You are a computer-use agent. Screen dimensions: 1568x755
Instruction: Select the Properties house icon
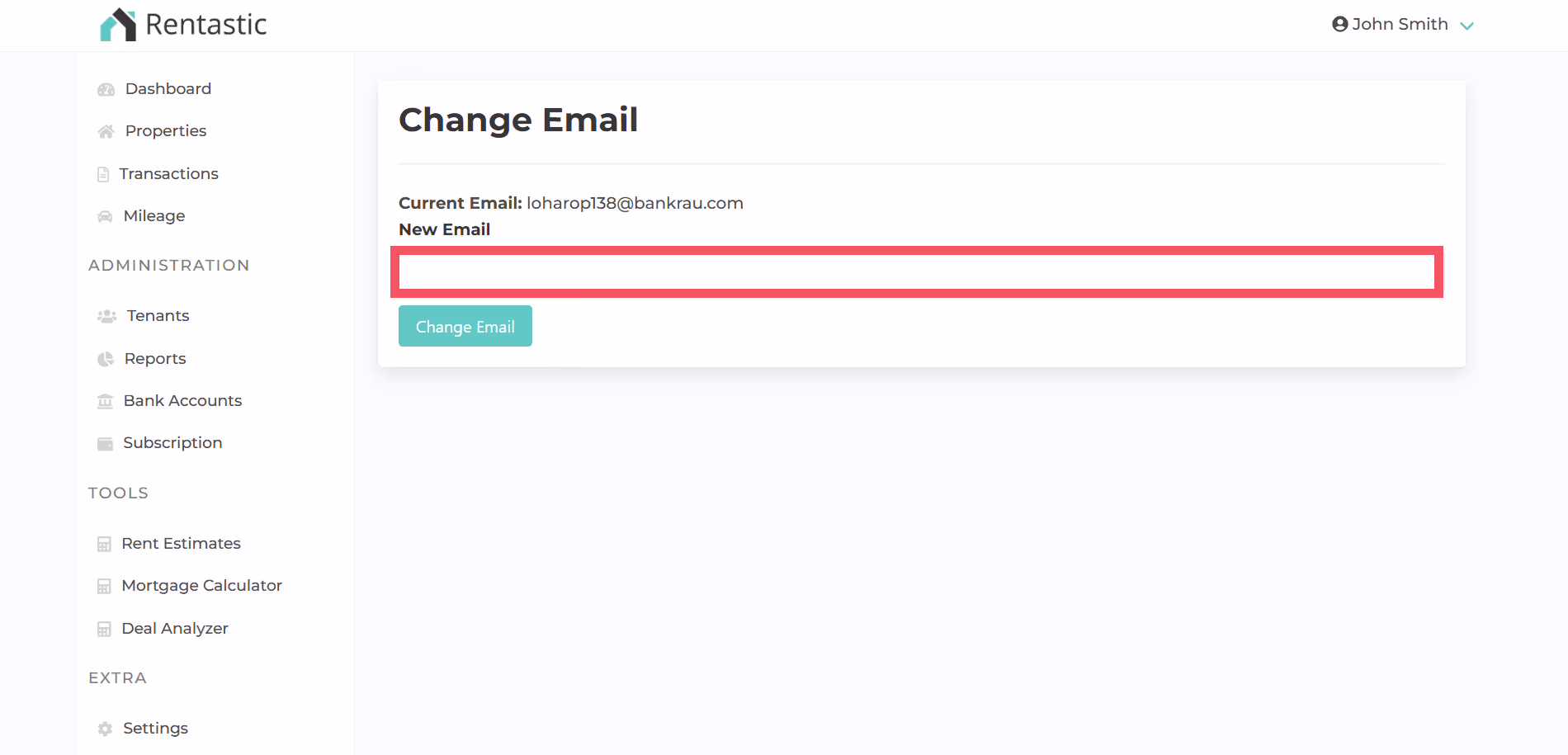click(x=106, y=130)
